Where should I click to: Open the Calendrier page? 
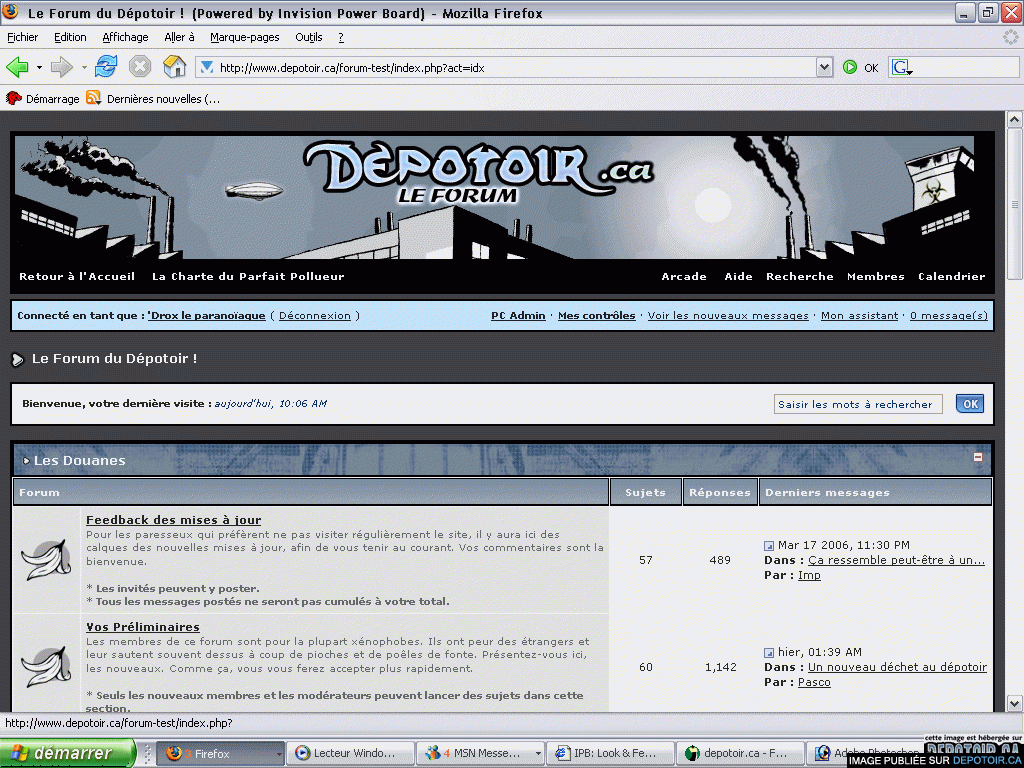pyautogui.click(x=952, y=276)
